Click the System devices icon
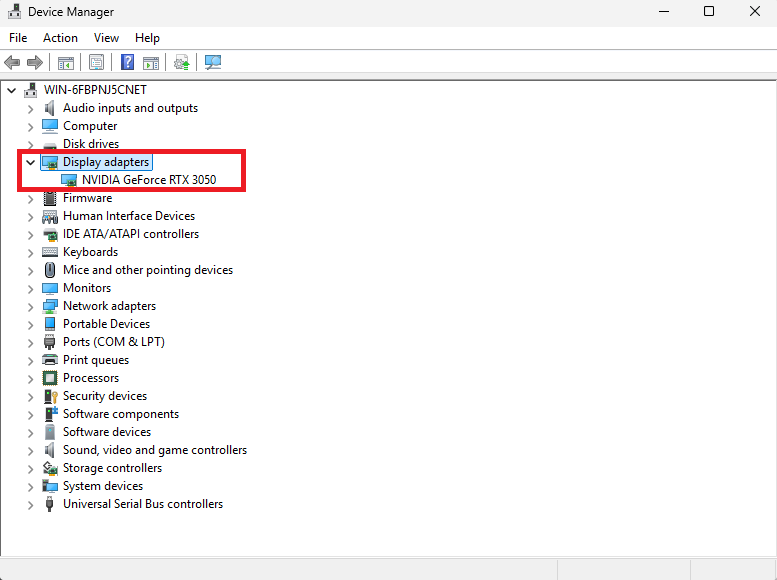Image resolution: width=777 pixels, height=580 pixels. [50, 486]
